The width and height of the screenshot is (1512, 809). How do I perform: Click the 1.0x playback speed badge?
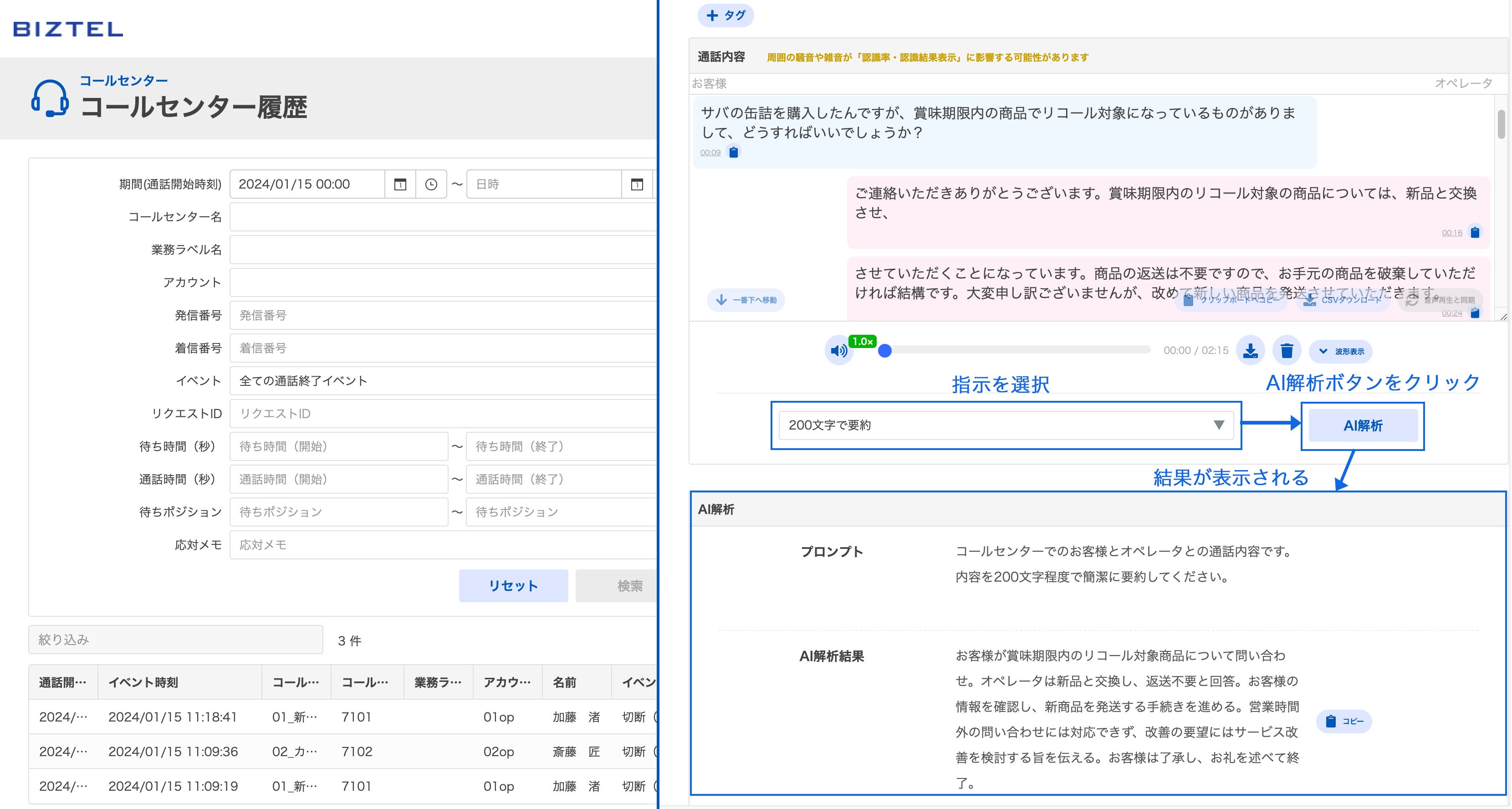coord(862,341)
